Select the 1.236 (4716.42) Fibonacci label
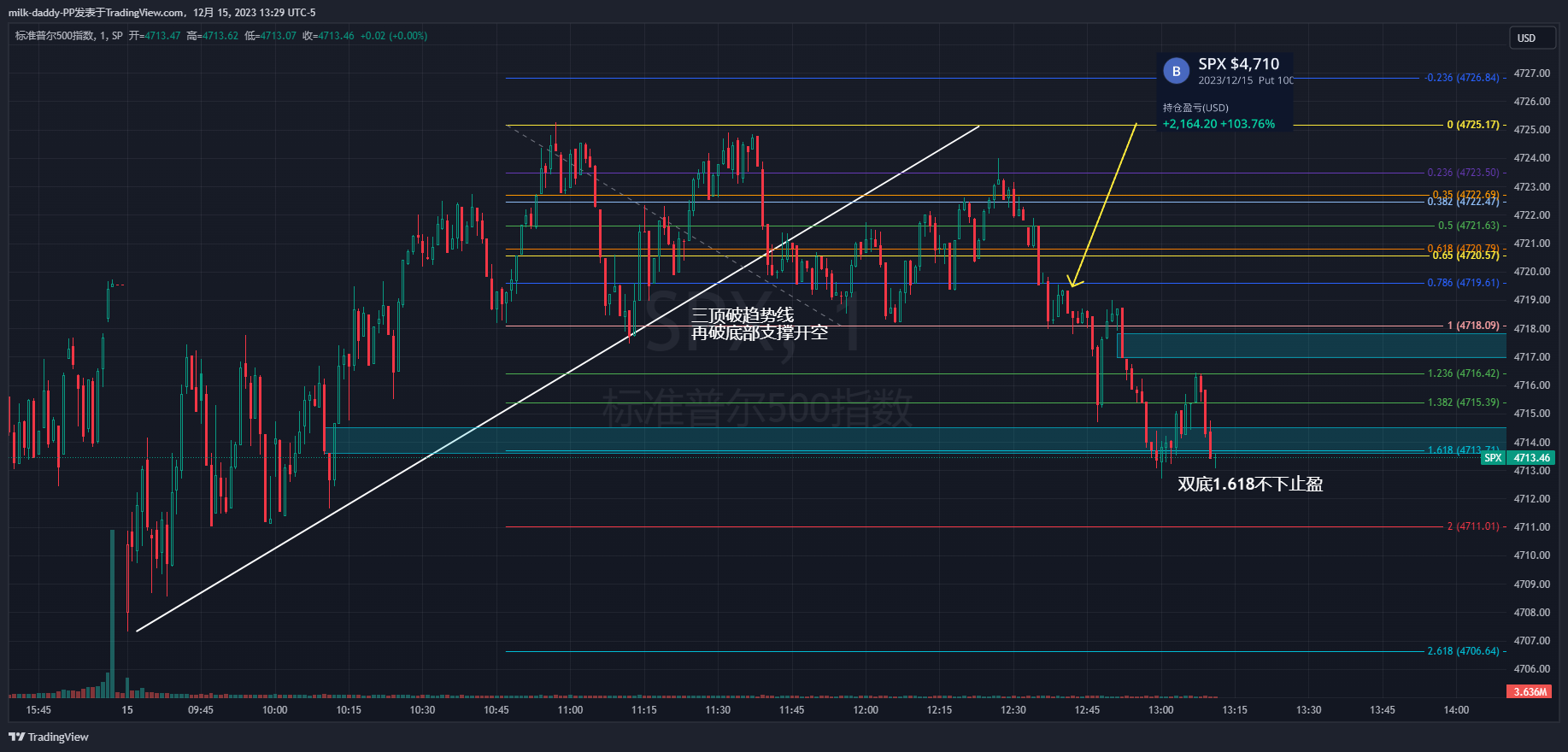1568x752 pixels. pos(1463,373)
